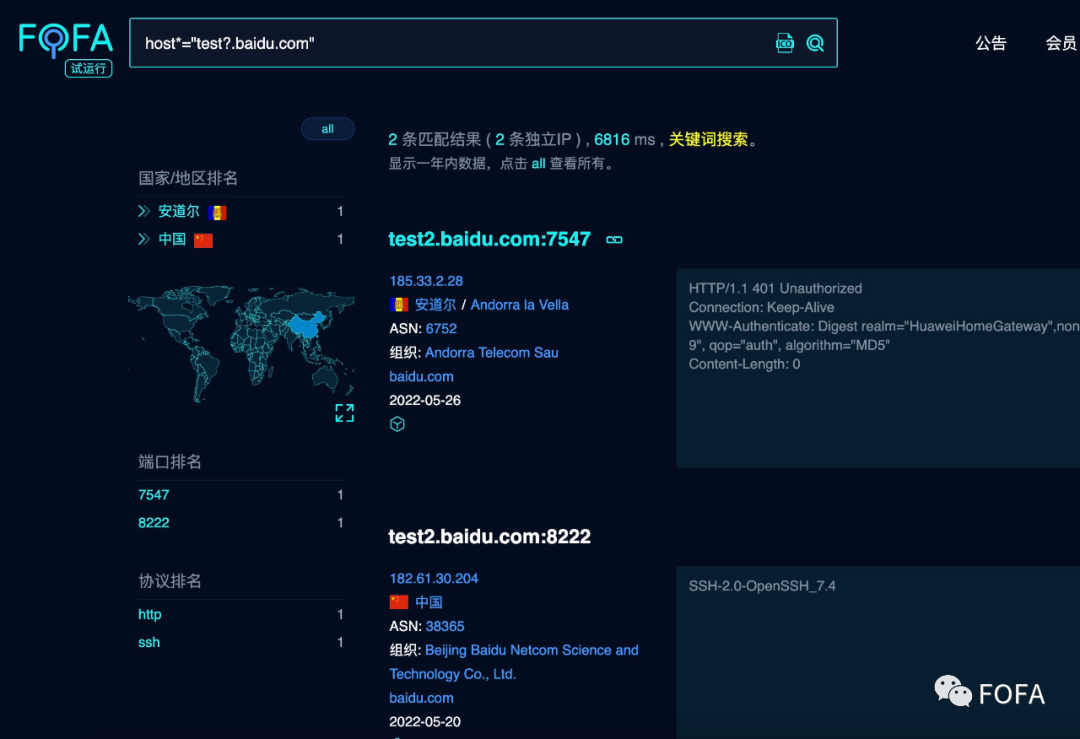Click the 端口排名 heading

170,462
